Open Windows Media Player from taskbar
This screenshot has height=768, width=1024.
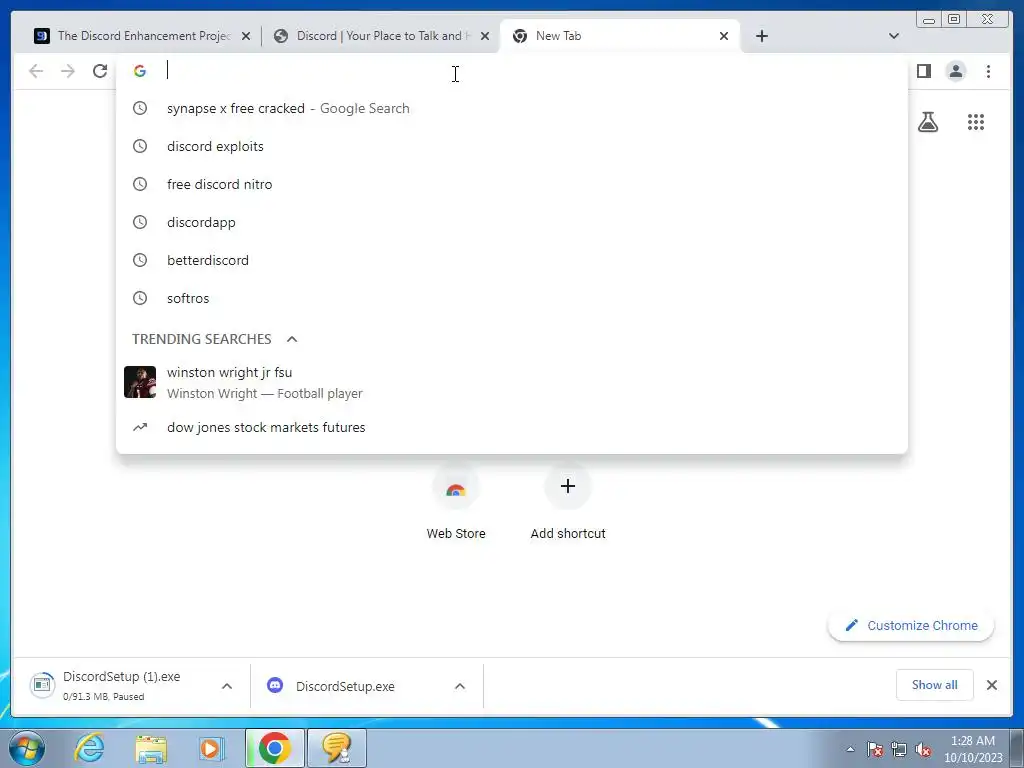211,749
